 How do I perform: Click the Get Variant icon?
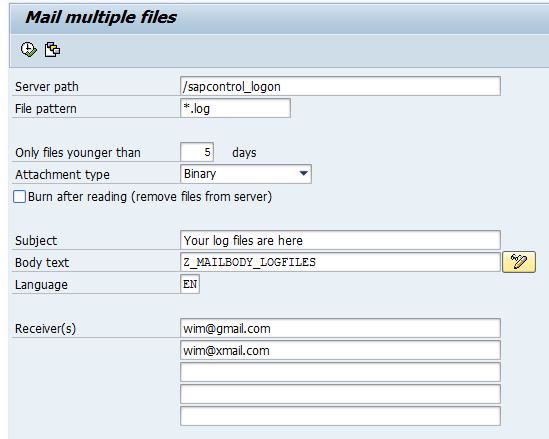52,49
